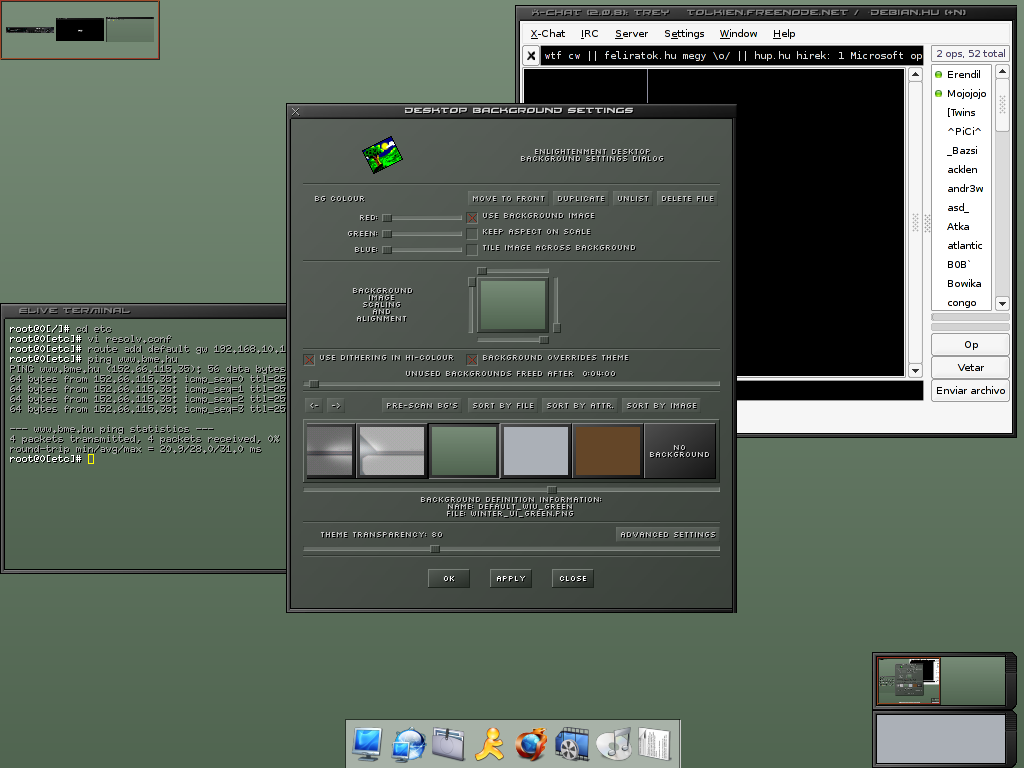The width and height of the screenshot is (1024, 768).
Task: Enable Tile Image Across Background checkbox
Action: click(x=472, y=249)
